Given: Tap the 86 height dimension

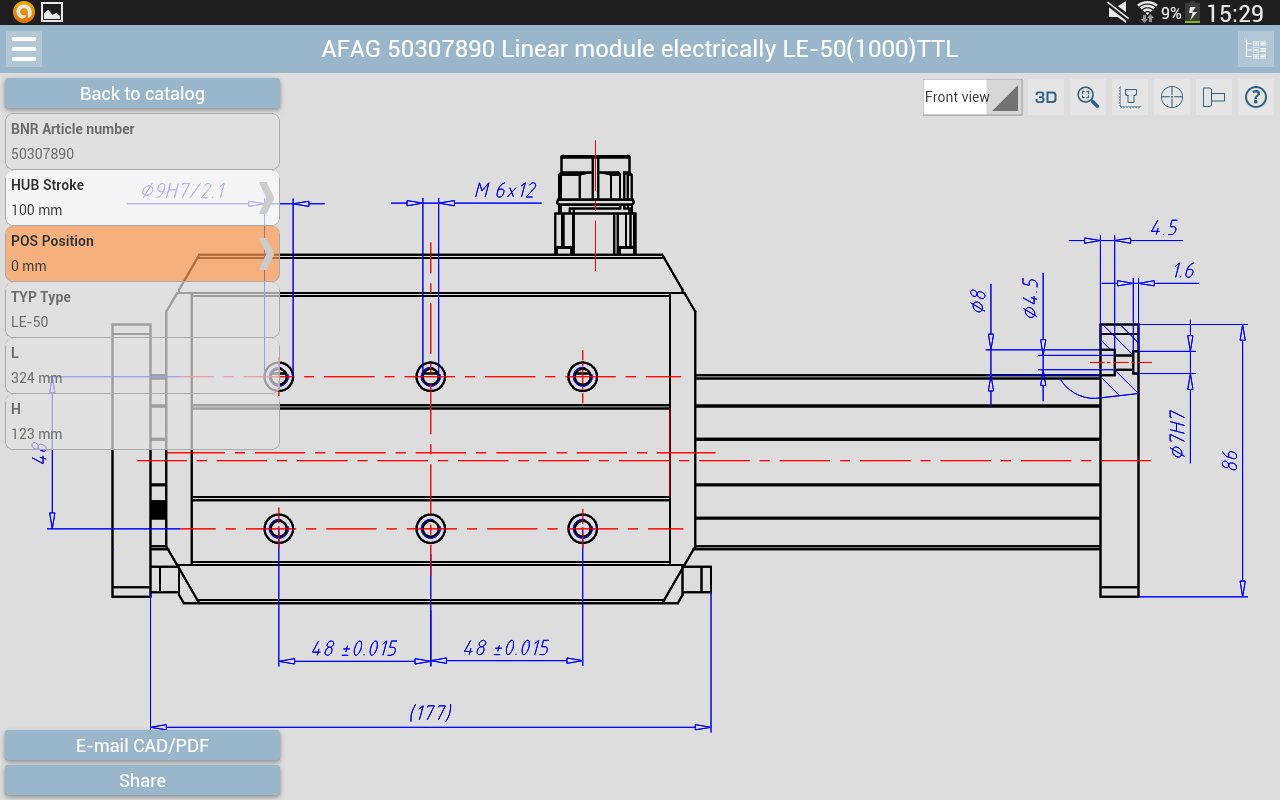Looking at the screenshot, I should point(1231,460).
